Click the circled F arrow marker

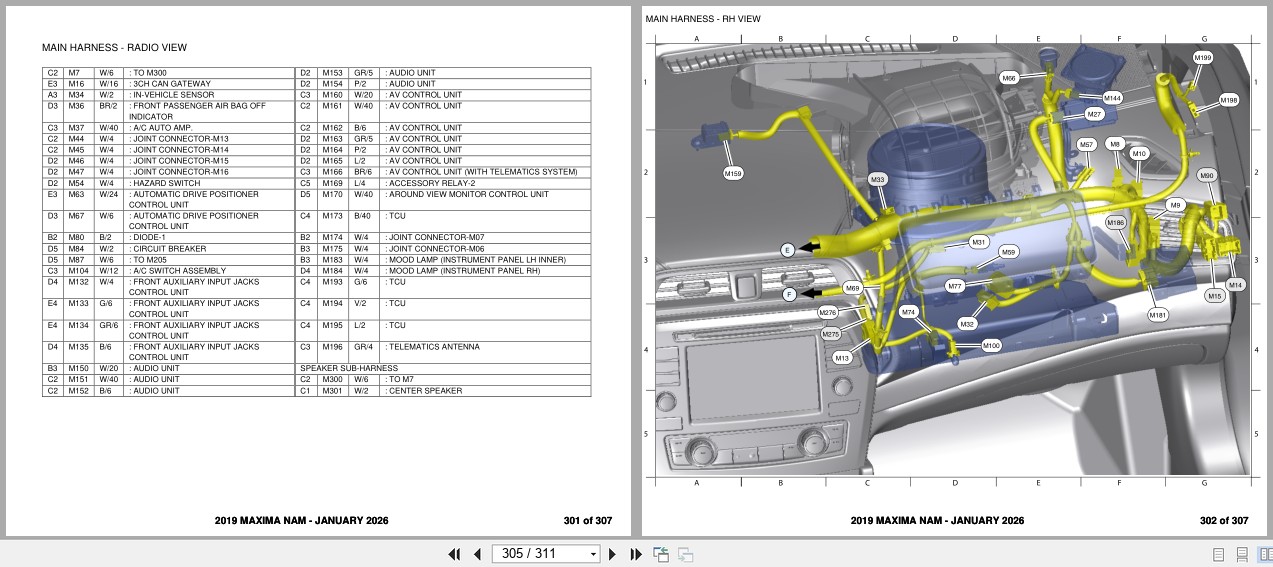coord(789,294)
